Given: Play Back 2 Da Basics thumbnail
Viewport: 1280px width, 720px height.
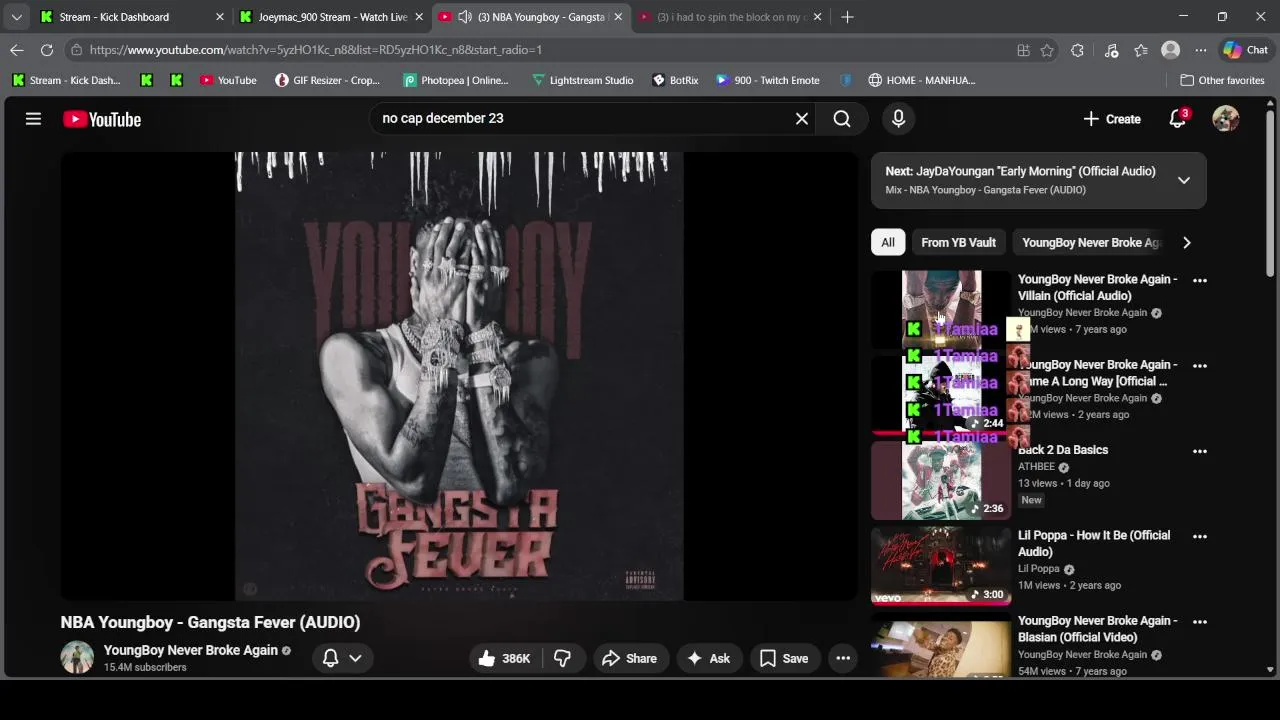Looking at the screenshot, I should [941, 481].
